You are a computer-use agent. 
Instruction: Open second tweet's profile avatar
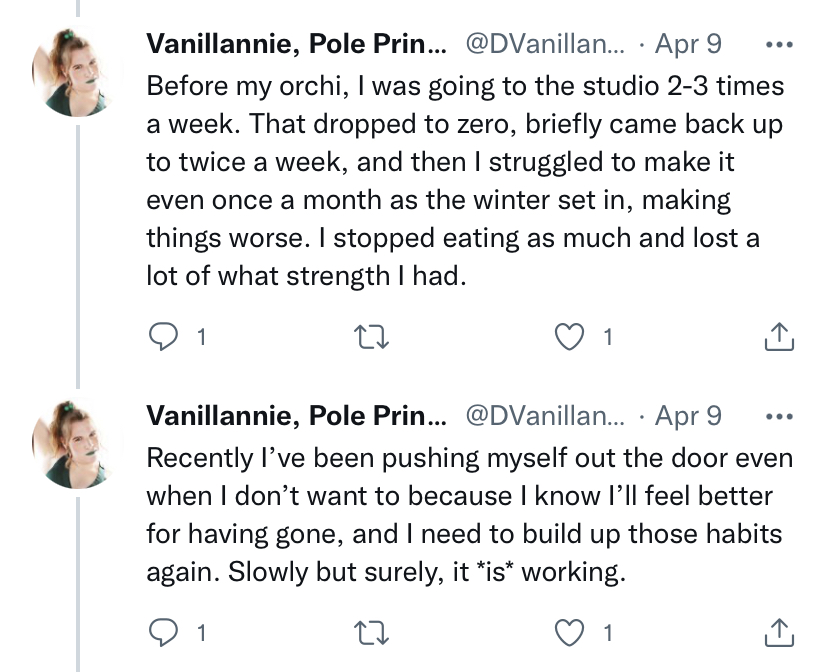(77, 443)
